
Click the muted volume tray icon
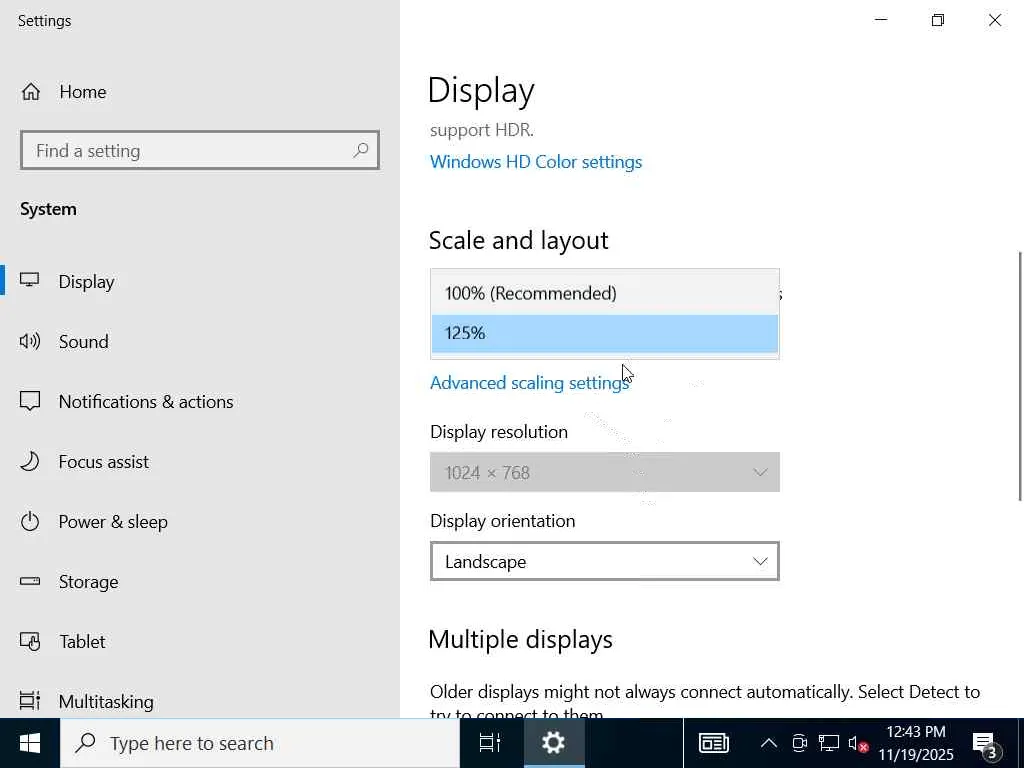pyautogui.click(x=857, y=743)
